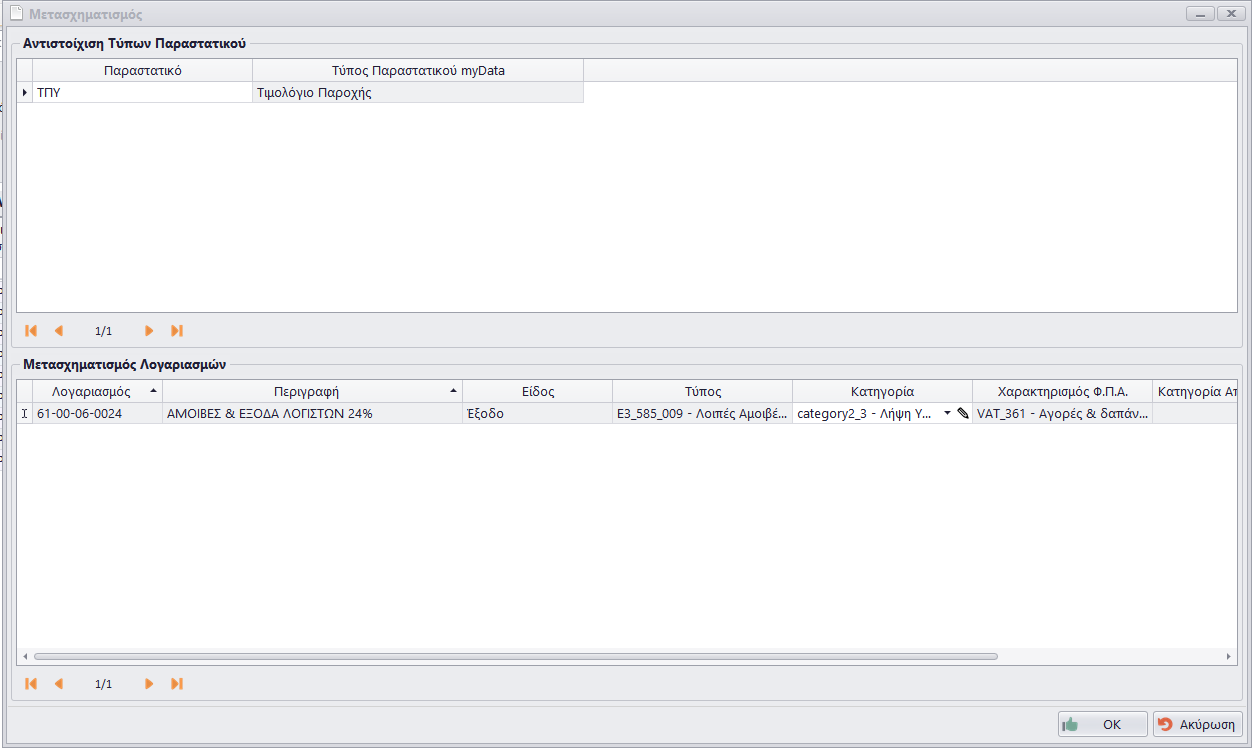The height and width of the screenshot is (750, 1252).
Task: Go to first page in lower accounts grid
Action: 31,684
